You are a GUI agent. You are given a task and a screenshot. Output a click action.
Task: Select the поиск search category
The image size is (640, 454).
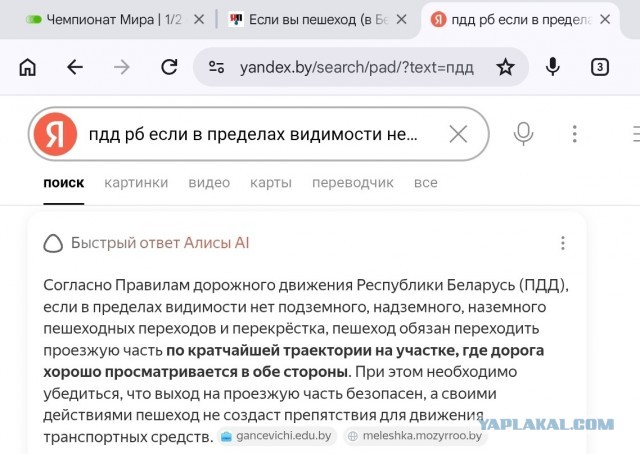pyautogui.click(x=64, y=183)
